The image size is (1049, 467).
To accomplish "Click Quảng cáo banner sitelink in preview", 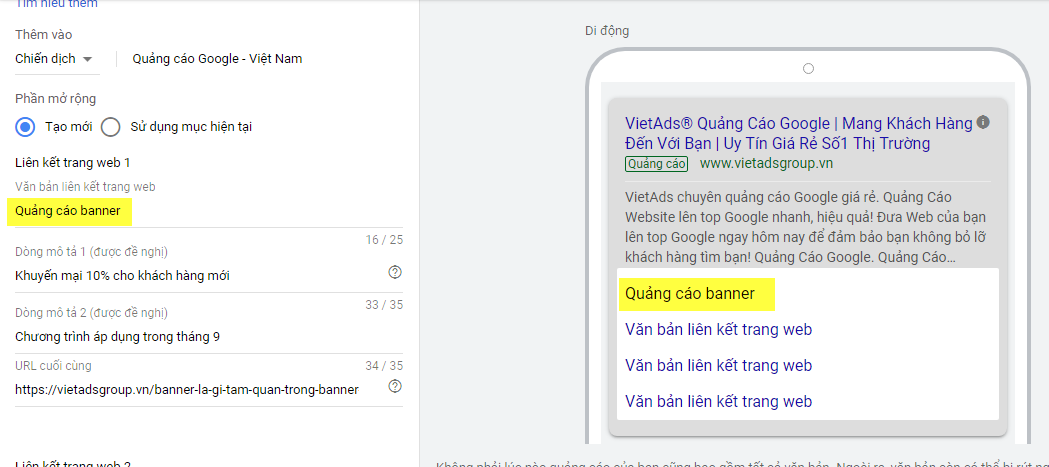I will pos(690,294).
